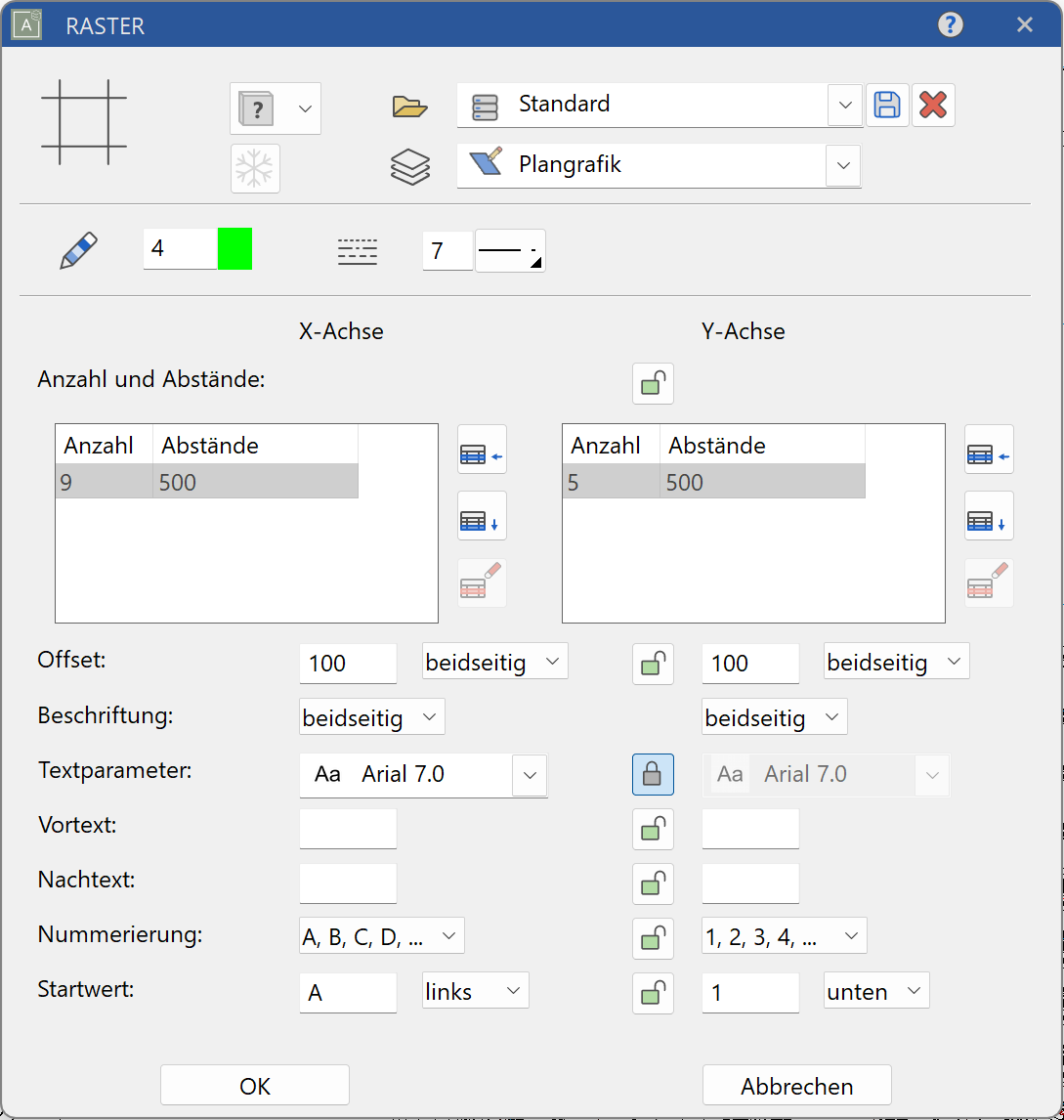Viewport: 1064px width, 1120px height.
Task: Click the snowflake freeze icon
Action: pyautogui.click(x=255, y=168)
